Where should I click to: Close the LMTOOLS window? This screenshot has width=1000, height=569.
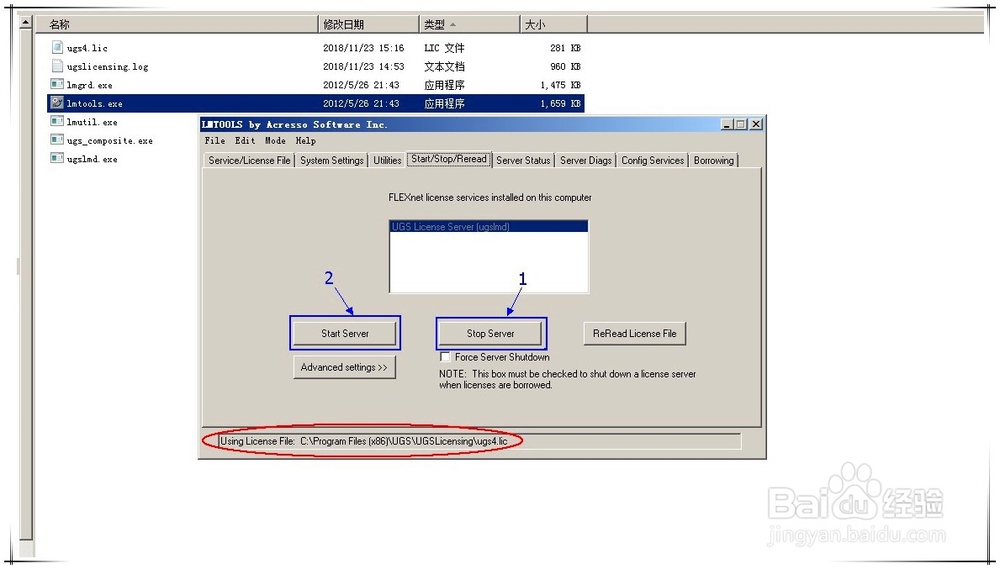[756, 124]
